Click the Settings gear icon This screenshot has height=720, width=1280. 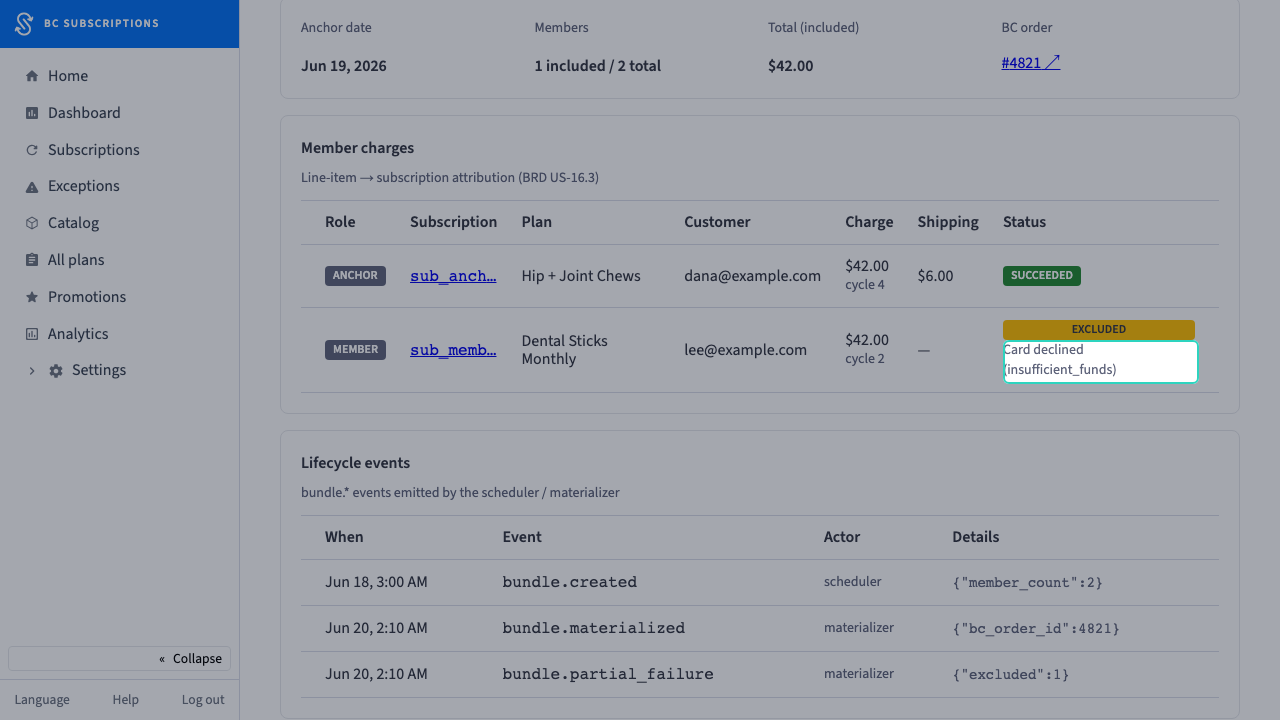tap(56, 371)
